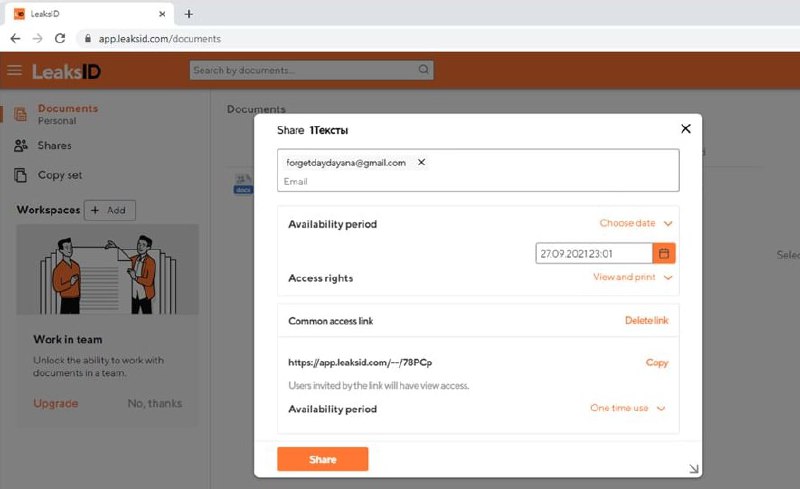Click the LeaksID logo
Image resolution: width=800 pixels, height=489 pixels.
pos(66,71)
